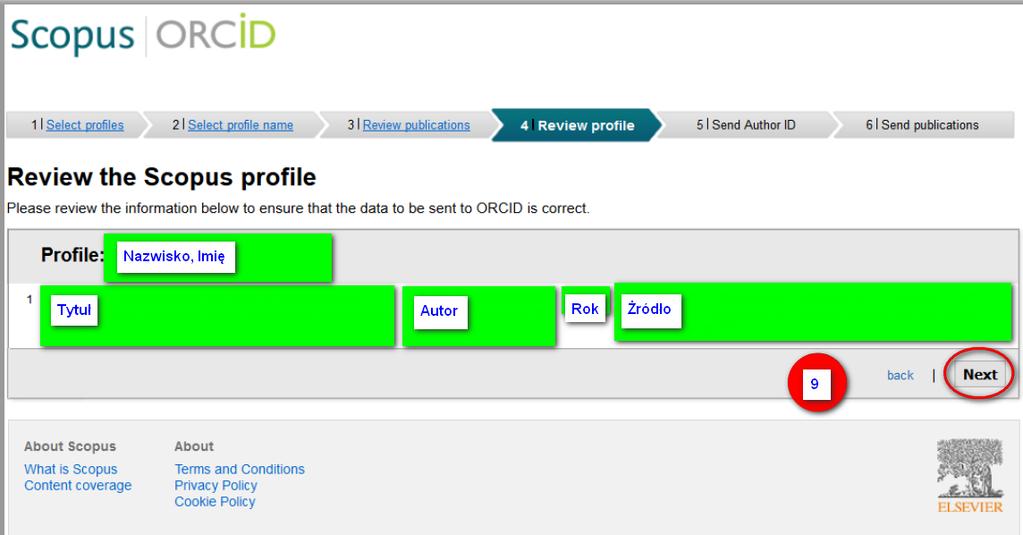Go to step 2 Select profile name
Image resolution: width=1023 pixels, height=535 pixels.
pyautogui.click(x=240, y=125)
